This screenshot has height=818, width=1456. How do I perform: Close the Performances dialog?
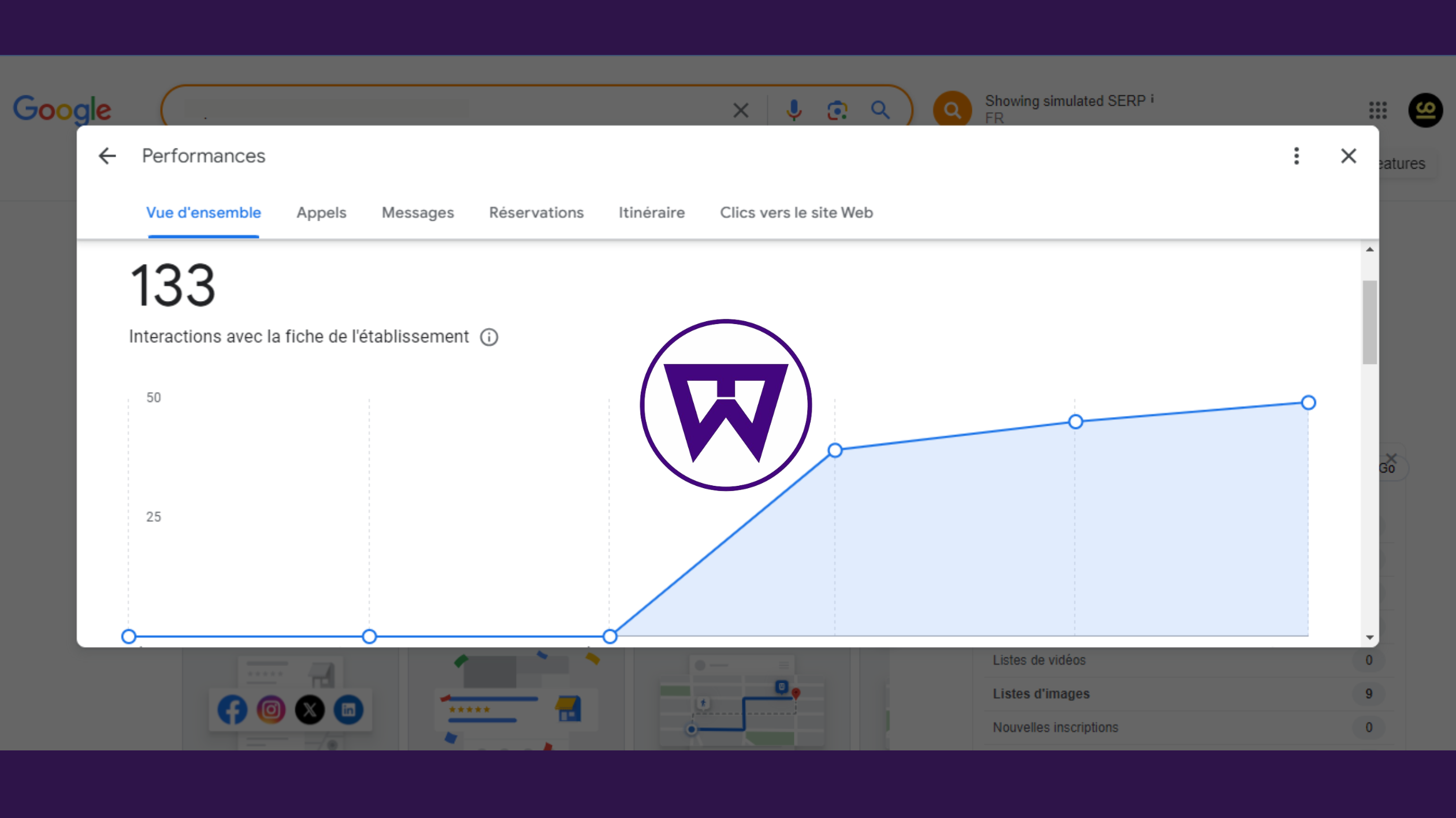pos(1349,156)
